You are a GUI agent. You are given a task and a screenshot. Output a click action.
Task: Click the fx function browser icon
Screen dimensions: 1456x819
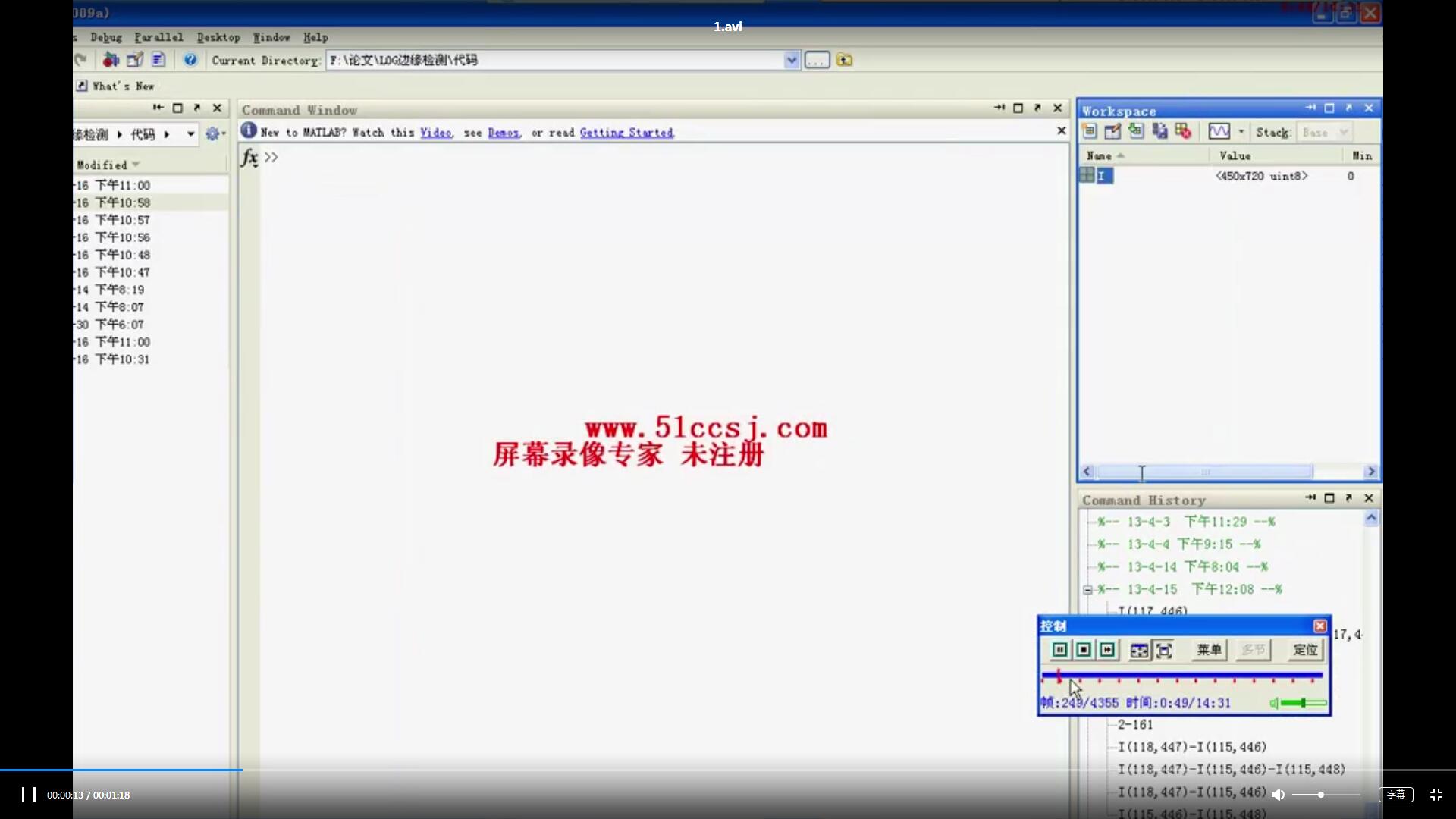pyautogui.click(x=249, y=157)
